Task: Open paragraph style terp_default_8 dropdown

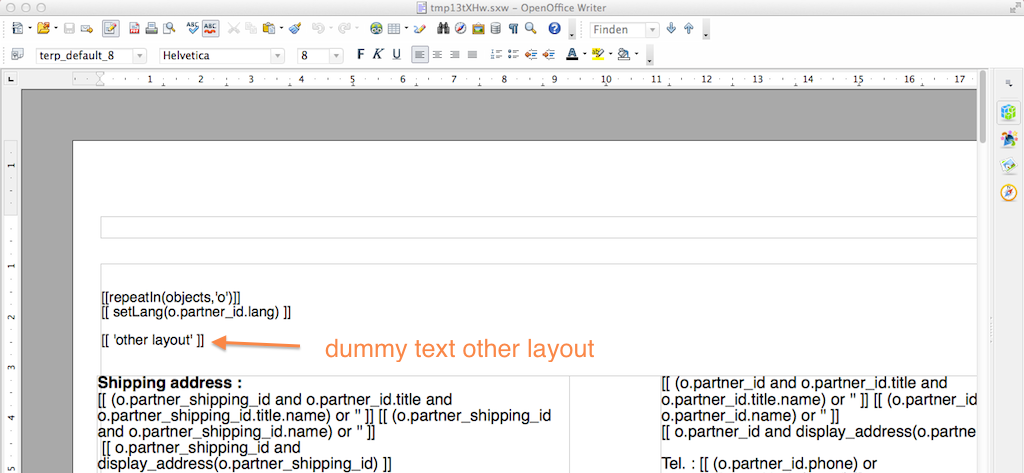Action: click(140, 56)
